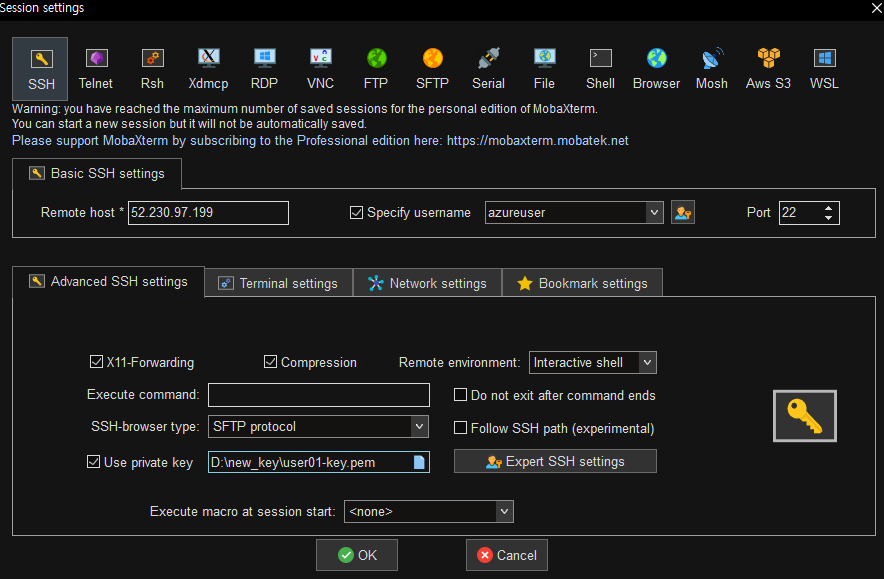
Task: Increase the Port number with up arrow
Action: click(828, 208)
